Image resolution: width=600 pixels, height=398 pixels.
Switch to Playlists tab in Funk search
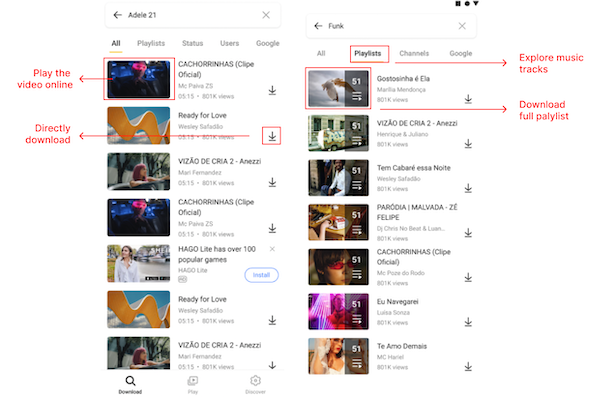click(367, 54)
